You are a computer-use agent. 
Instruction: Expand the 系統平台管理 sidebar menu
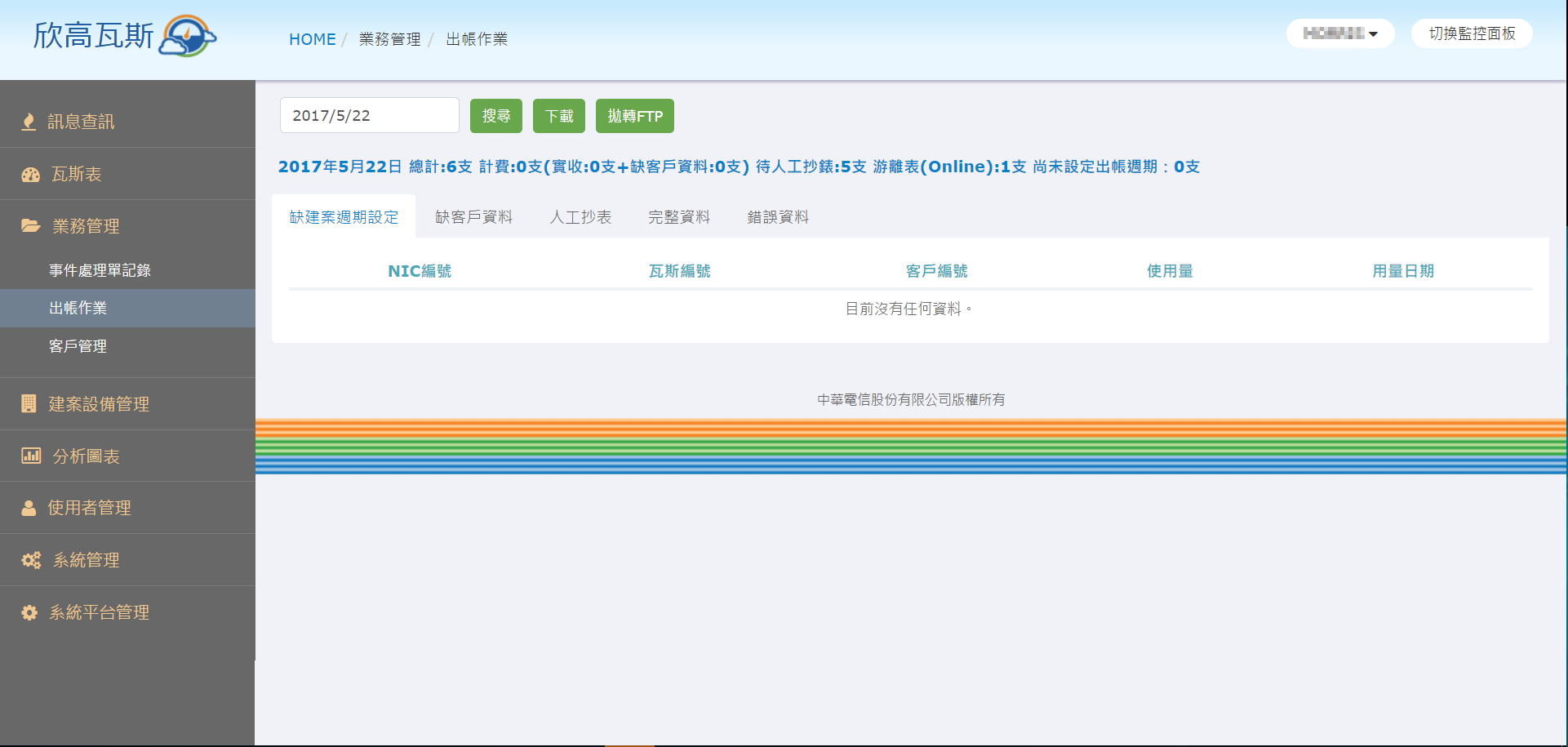127,612
